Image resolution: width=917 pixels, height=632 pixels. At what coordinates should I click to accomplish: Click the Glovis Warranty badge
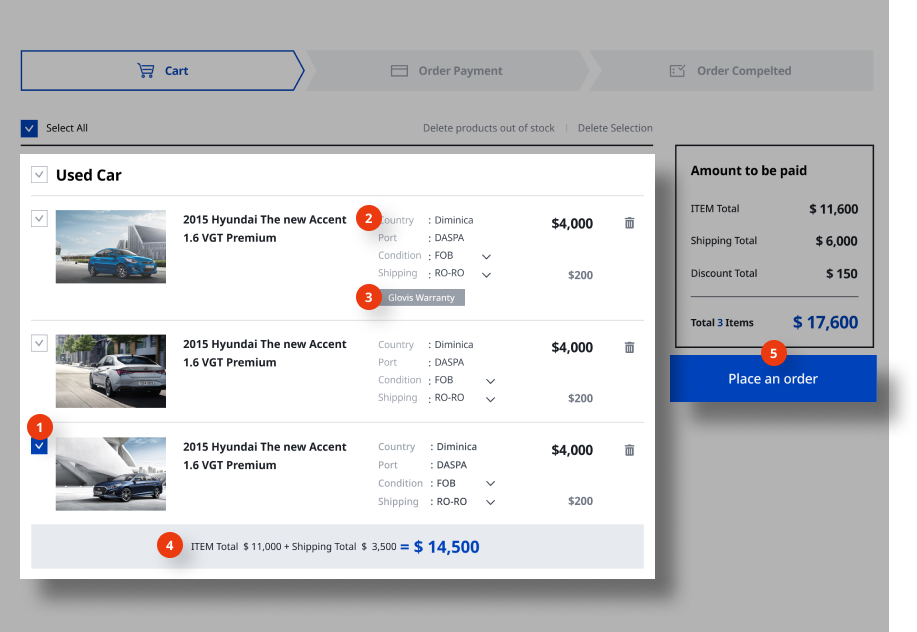click(421, 298)
